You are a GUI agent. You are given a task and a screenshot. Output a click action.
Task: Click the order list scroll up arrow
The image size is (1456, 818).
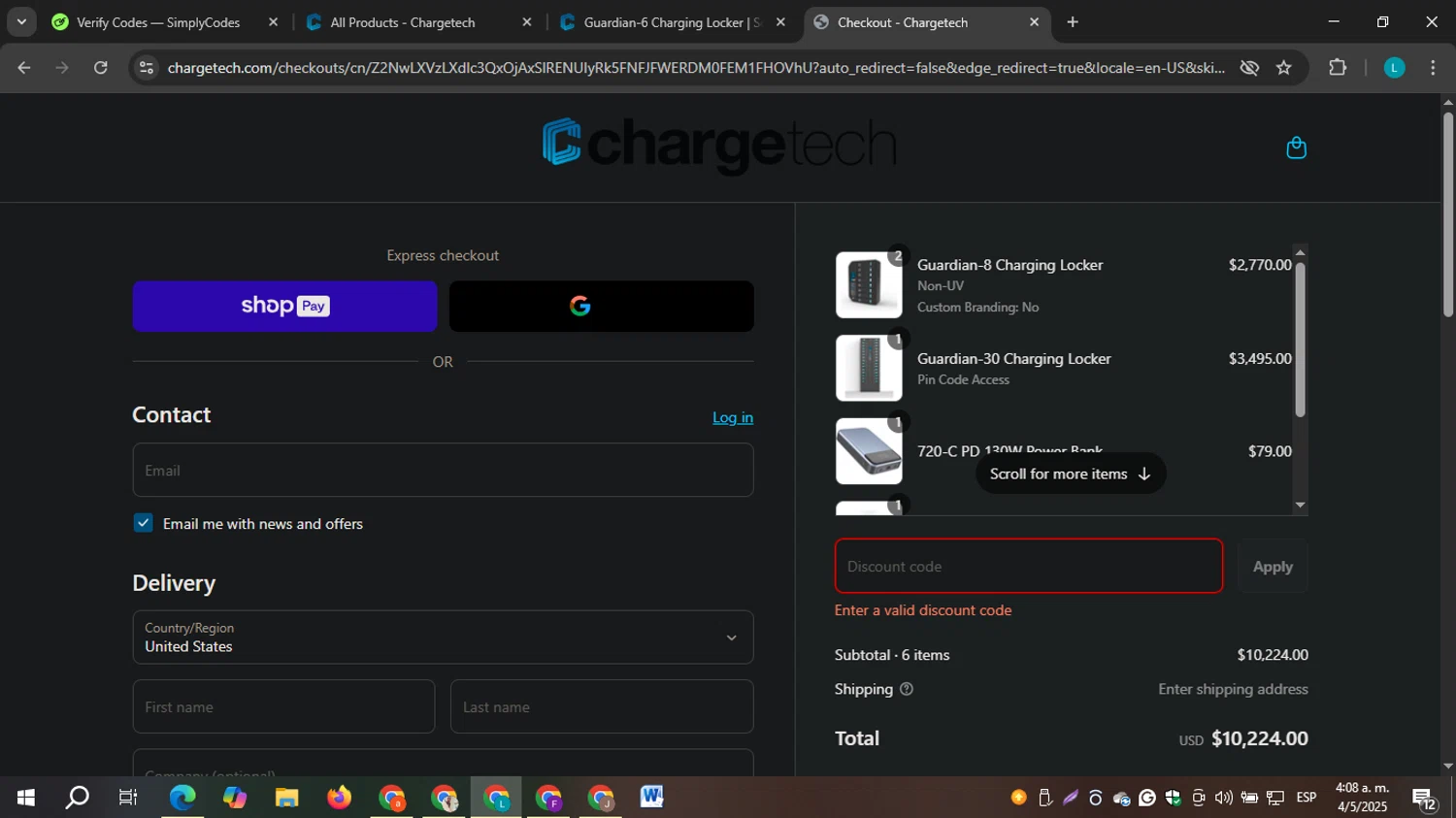pyautogui.click(x=1301, y=252)
